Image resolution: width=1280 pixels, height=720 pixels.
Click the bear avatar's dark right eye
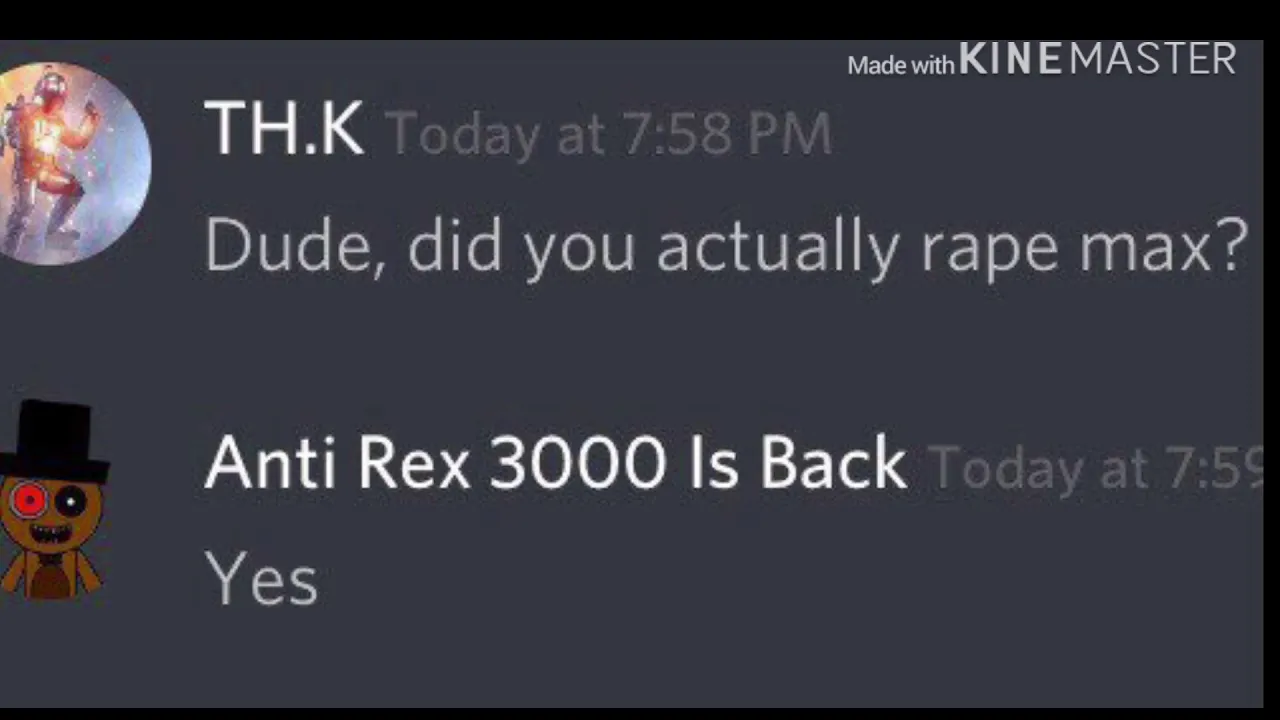pyautogui.click(x=70, y=501)
